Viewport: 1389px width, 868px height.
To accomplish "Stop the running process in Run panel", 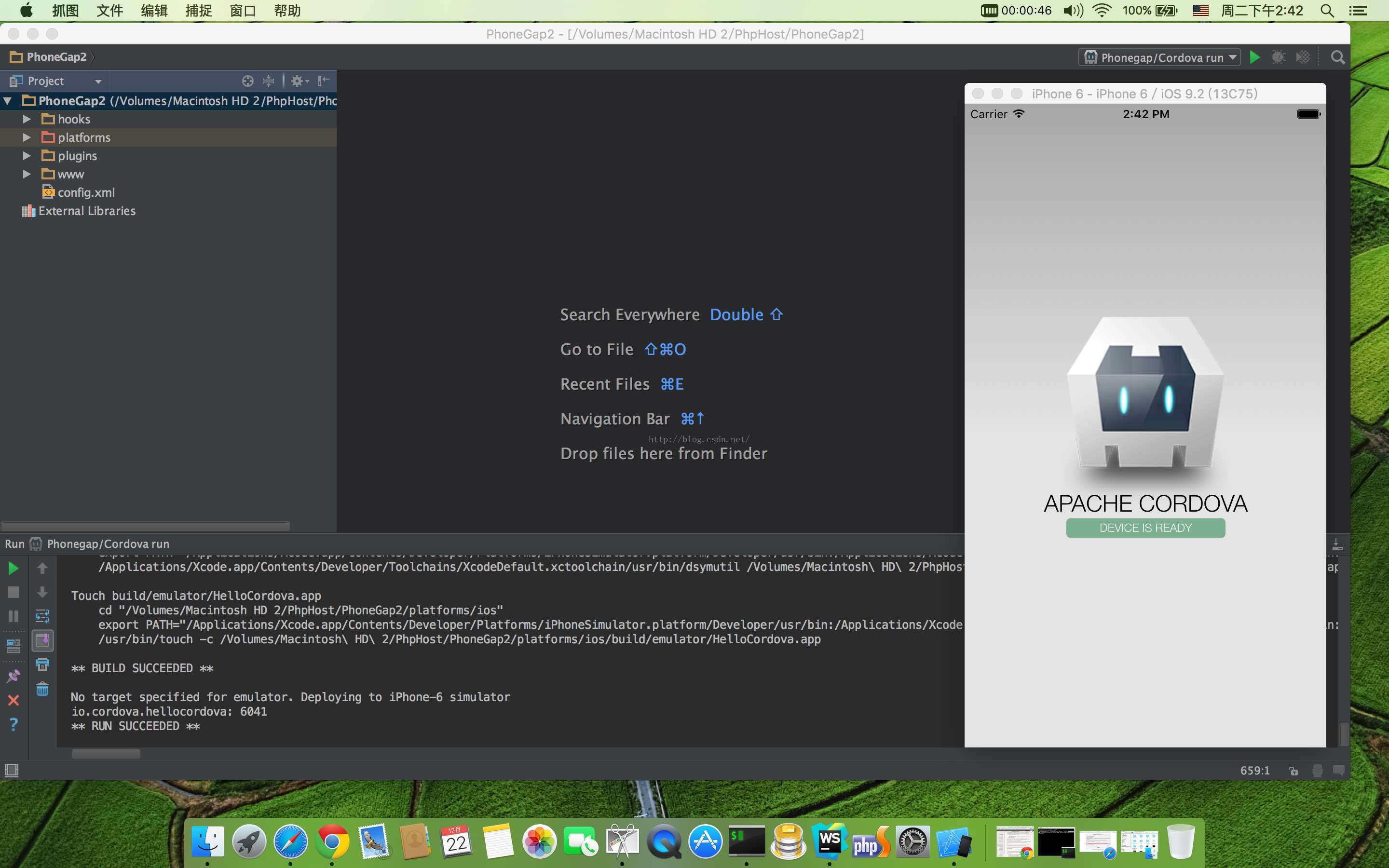I will [x=13, y=593].
